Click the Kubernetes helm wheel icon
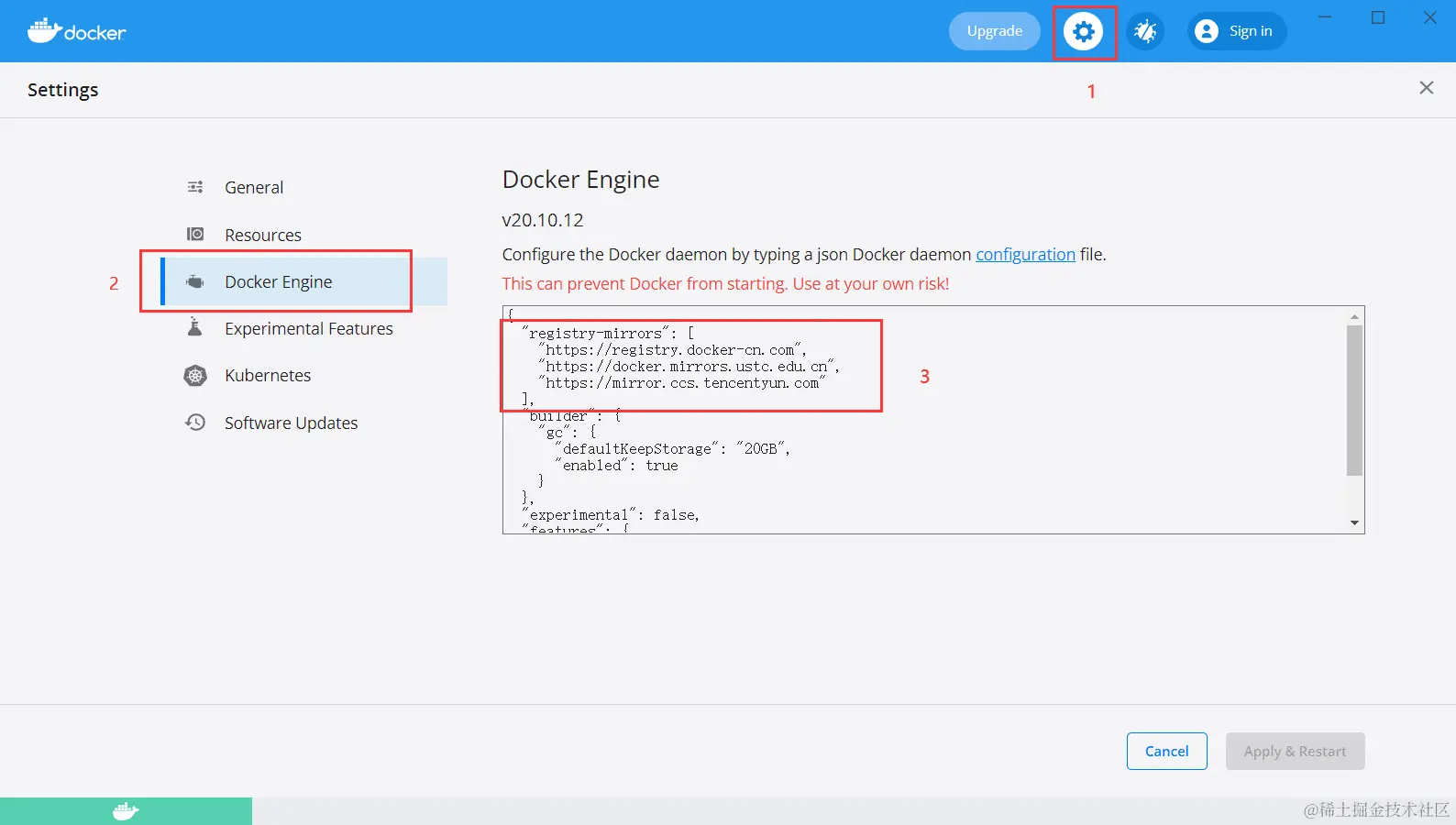The width and height of the screenshot is (1456, 825). point(195,375)
